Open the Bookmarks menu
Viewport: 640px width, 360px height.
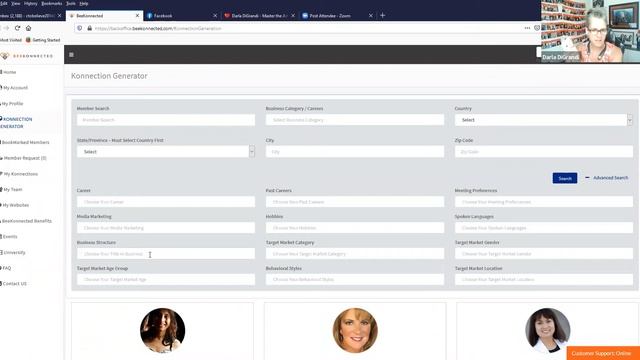pyautogui.click(x=52, y=3)
